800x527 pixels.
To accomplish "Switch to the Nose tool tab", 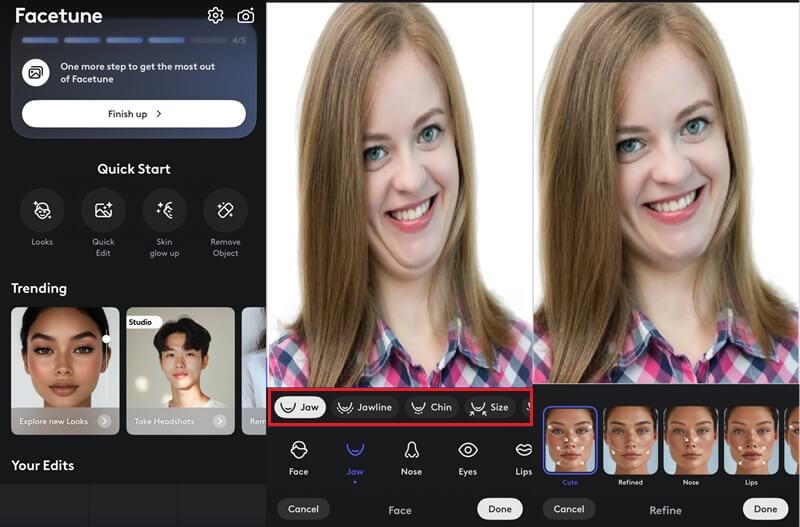I will pyautogui.click(x=411, y=458).
